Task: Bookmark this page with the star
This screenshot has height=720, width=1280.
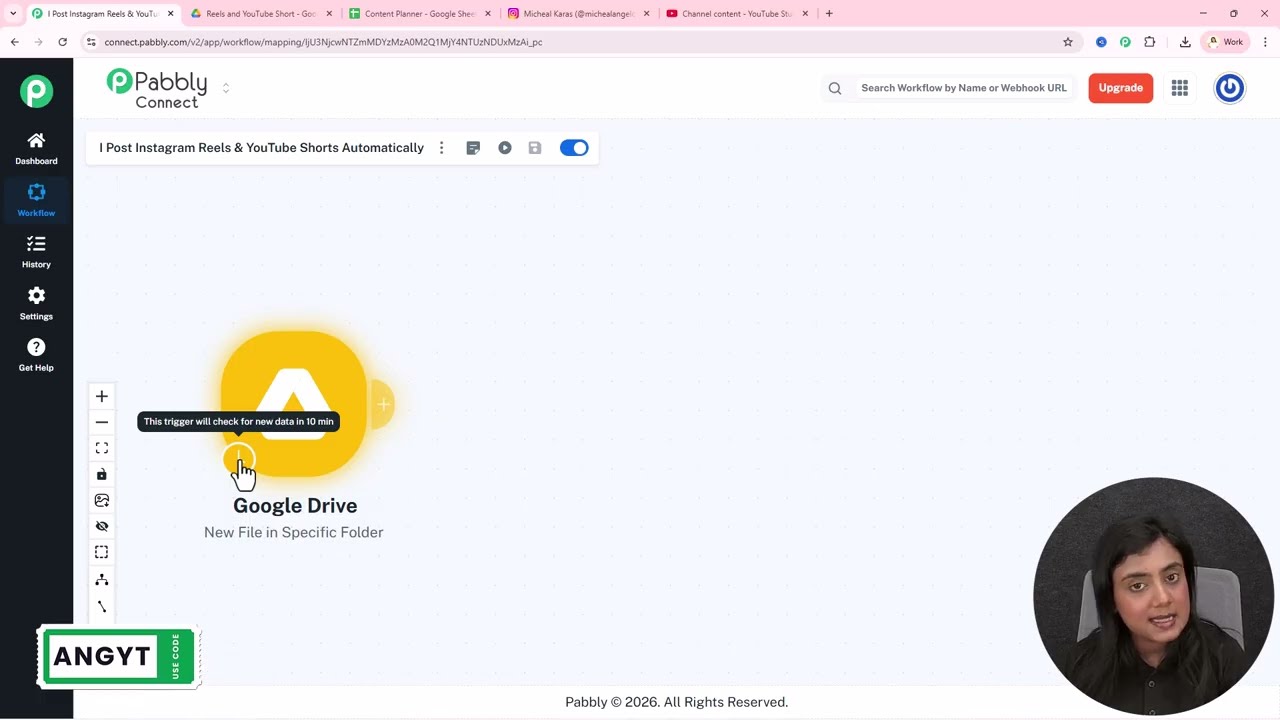Action: (x=1068, y=42)
